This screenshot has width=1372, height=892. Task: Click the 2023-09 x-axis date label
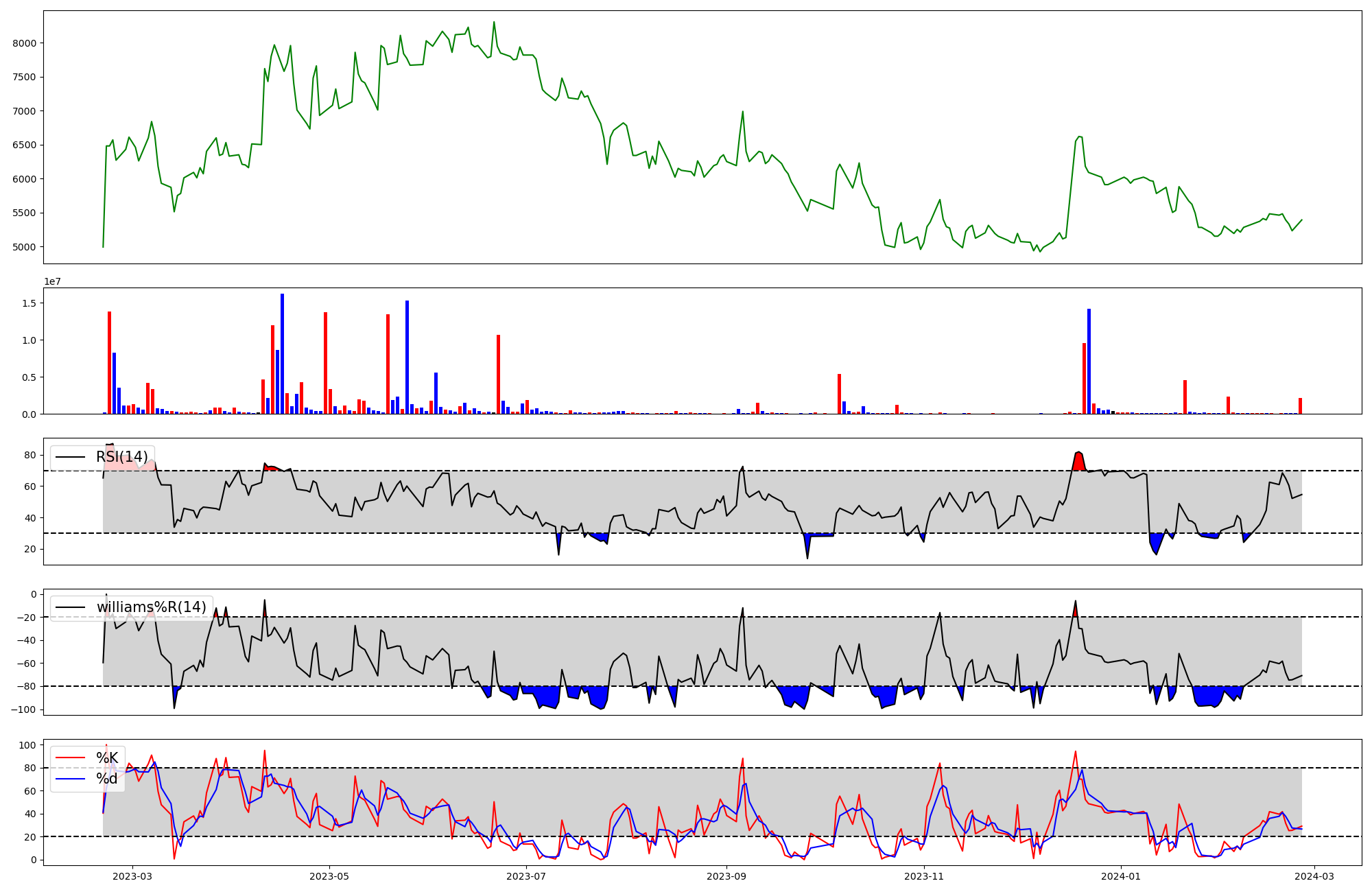tap(726, 876)
